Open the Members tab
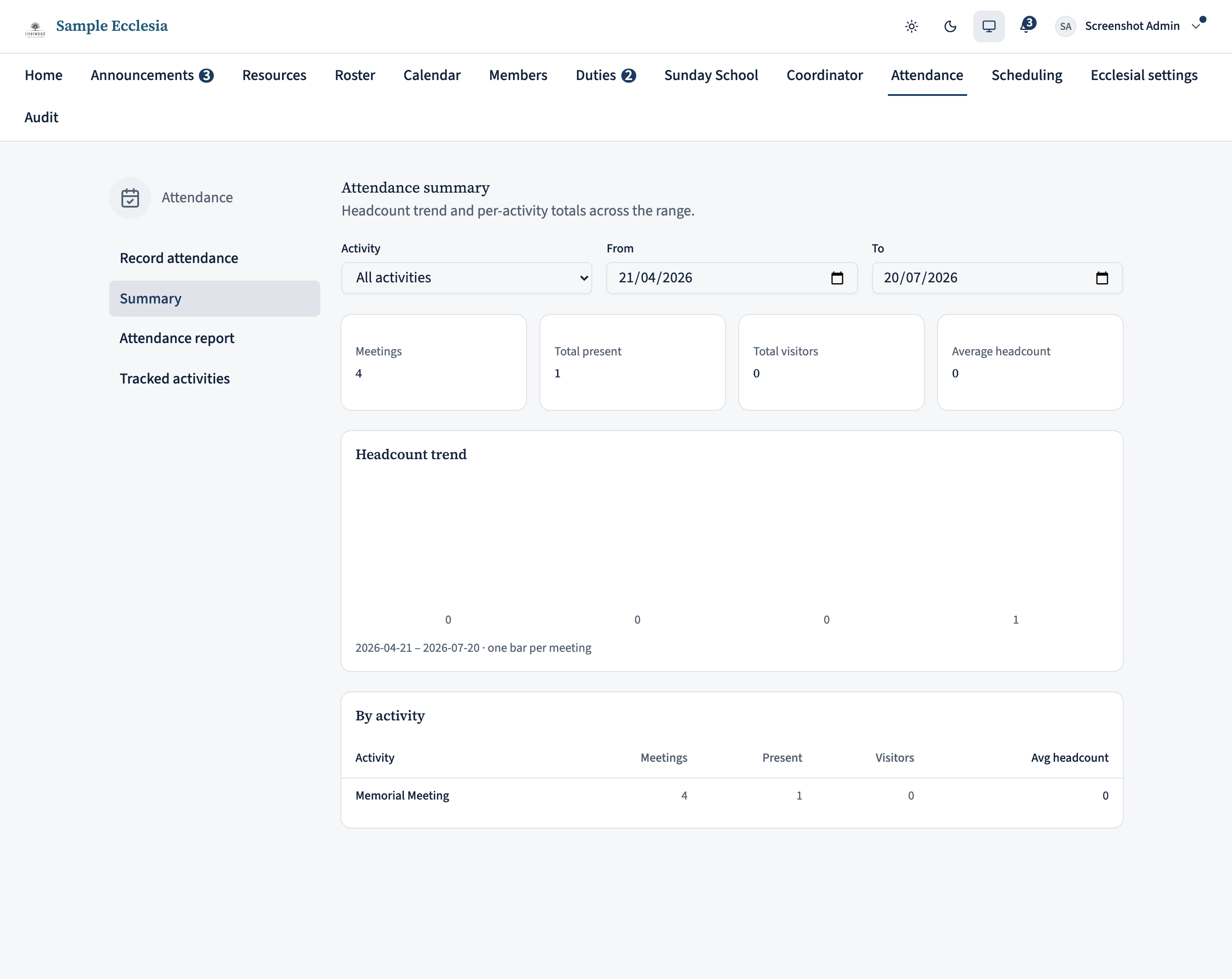This screenshot has width=1232, height=979. pos(518,75)
